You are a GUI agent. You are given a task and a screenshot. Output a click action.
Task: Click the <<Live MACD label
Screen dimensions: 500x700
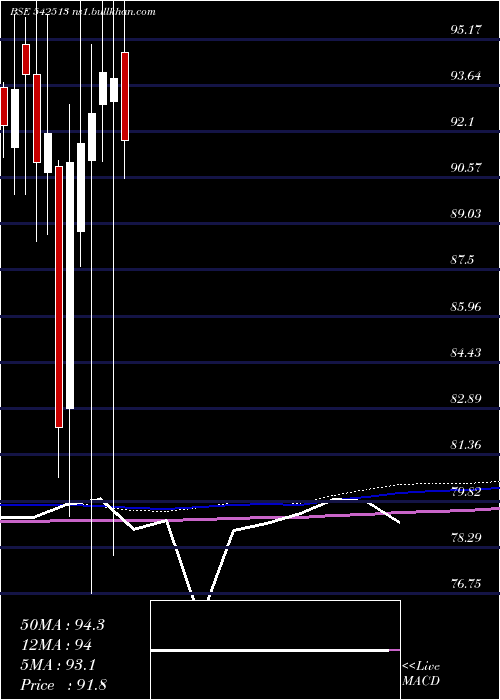coord(421,674)
